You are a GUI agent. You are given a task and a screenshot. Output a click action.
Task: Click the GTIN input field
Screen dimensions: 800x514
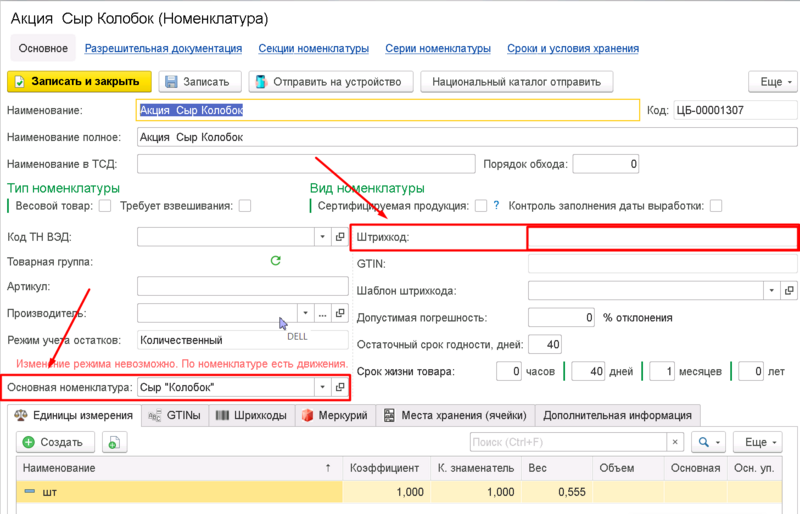pyautogui.click(x=662, y=264)
